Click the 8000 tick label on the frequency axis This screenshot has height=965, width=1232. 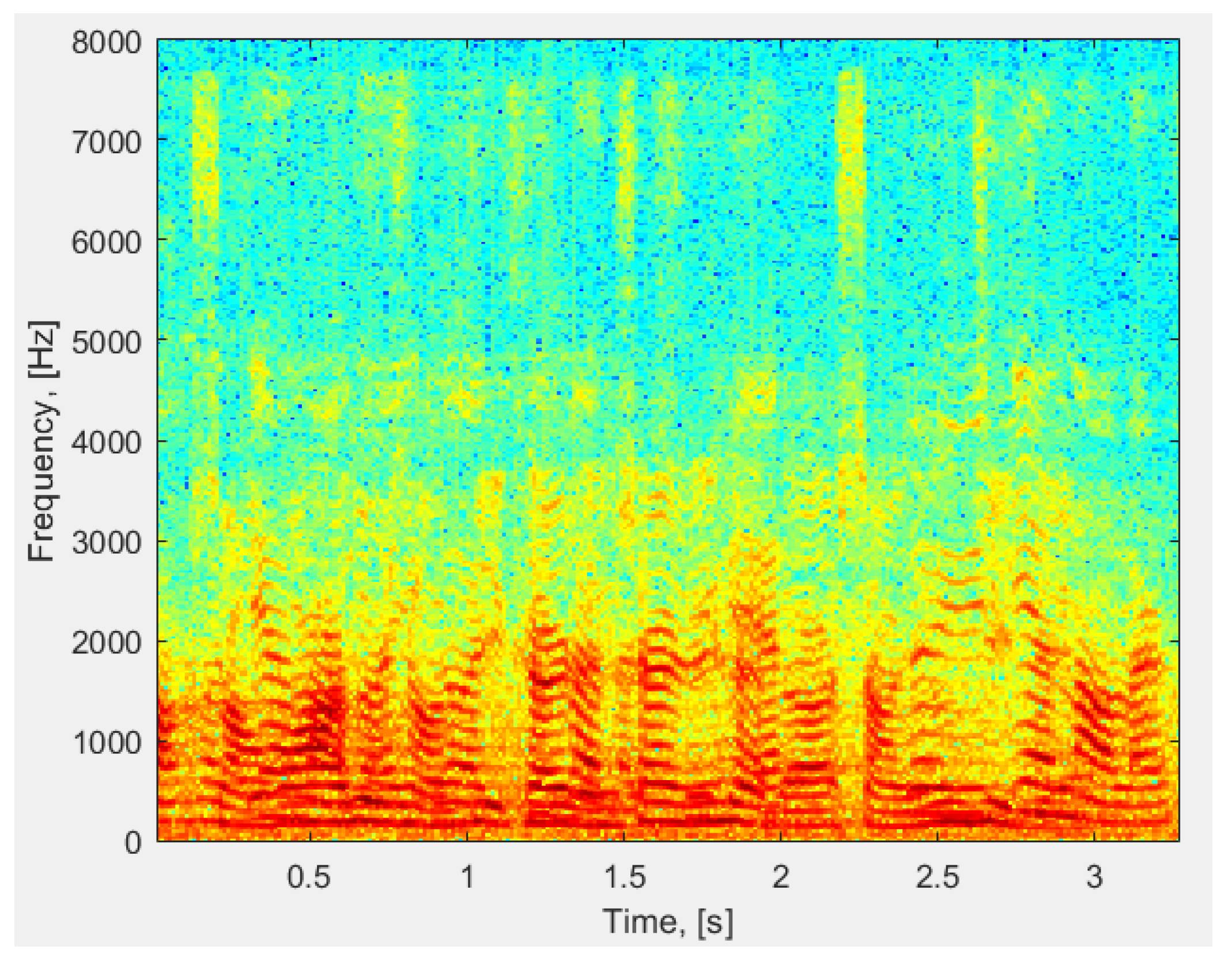click(106, 43)
